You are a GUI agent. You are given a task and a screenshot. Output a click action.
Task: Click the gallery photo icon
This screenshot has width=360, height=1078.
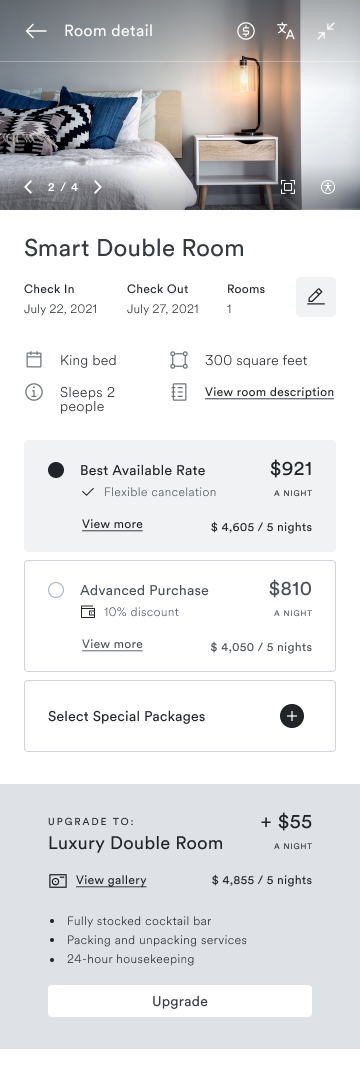point(58,881)
